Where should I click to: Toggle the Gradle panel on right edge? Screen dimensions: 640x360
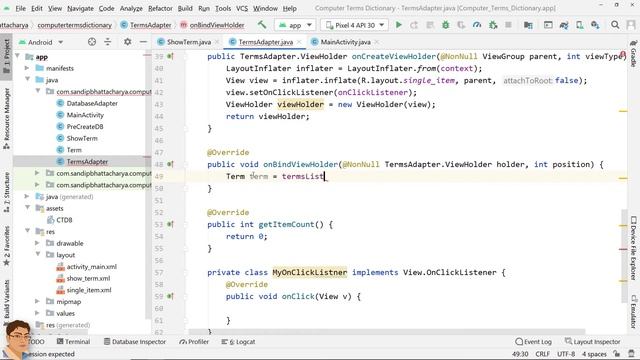click(633, 53)
